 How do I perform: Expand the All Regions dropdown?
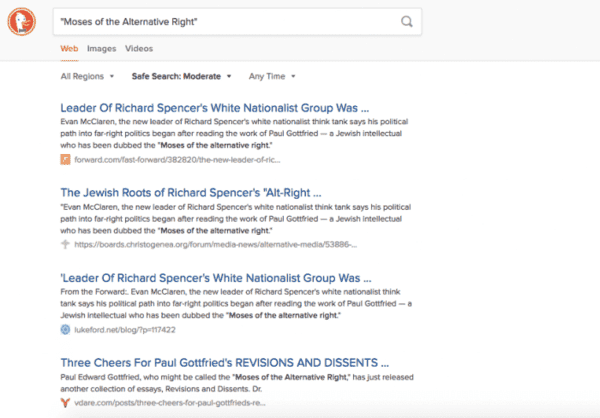coord(87,76)
